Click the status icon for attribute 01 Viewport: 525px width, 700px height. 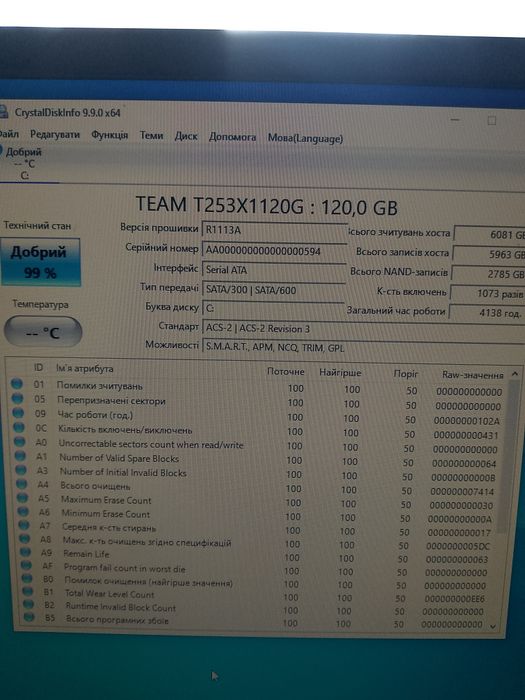point(17,383)
